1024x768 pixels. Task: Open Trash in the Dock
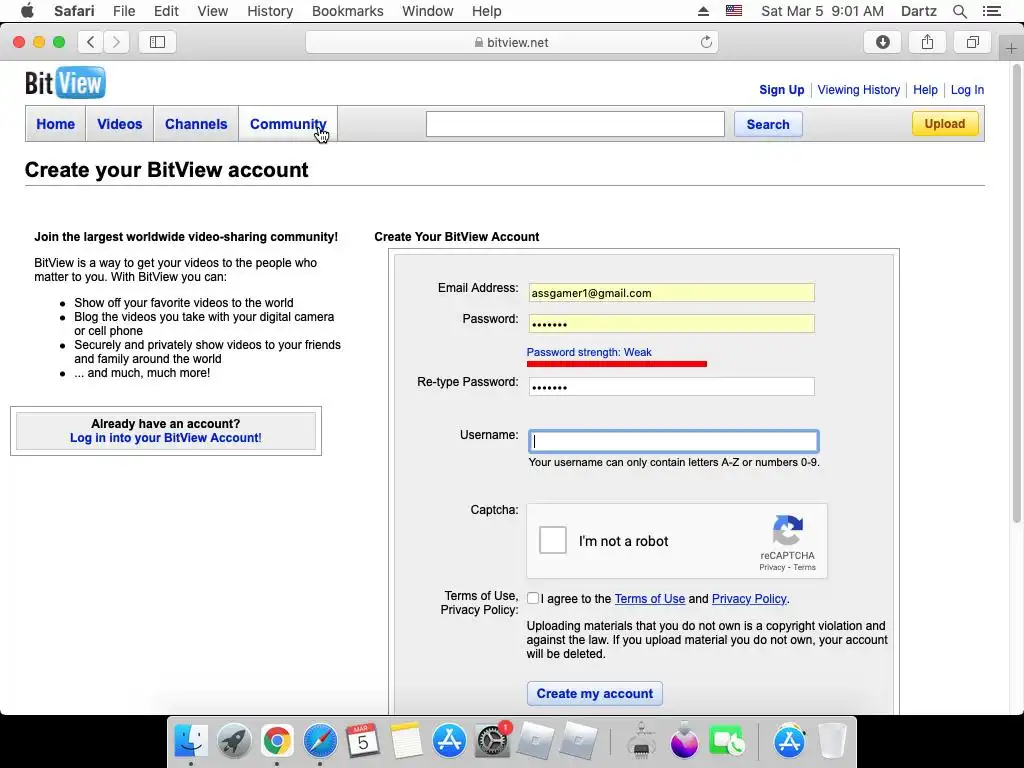click(832, 741)
